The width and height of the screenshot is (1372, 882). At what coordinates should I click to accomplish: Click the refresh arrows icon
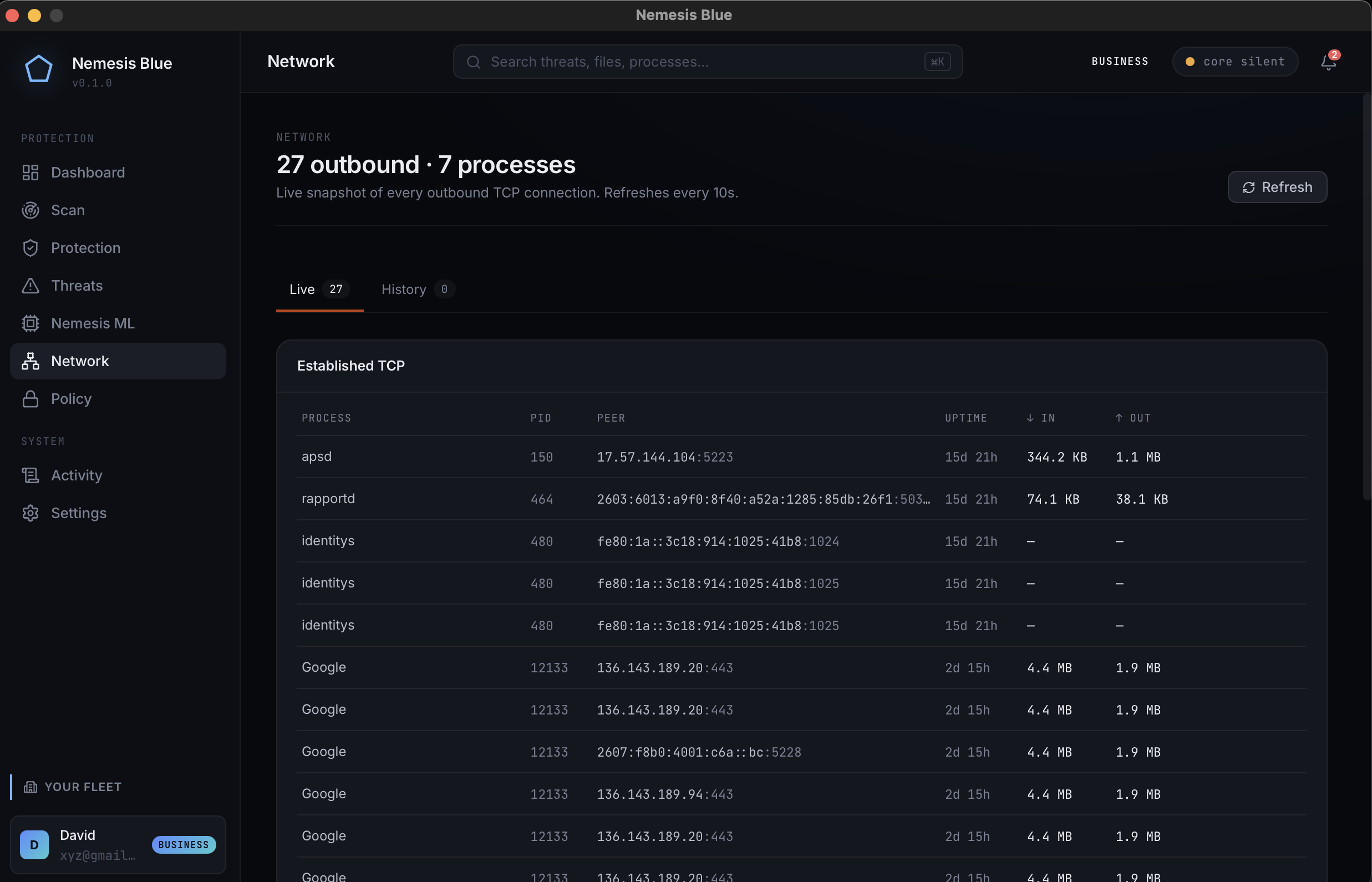point(1249,188)
